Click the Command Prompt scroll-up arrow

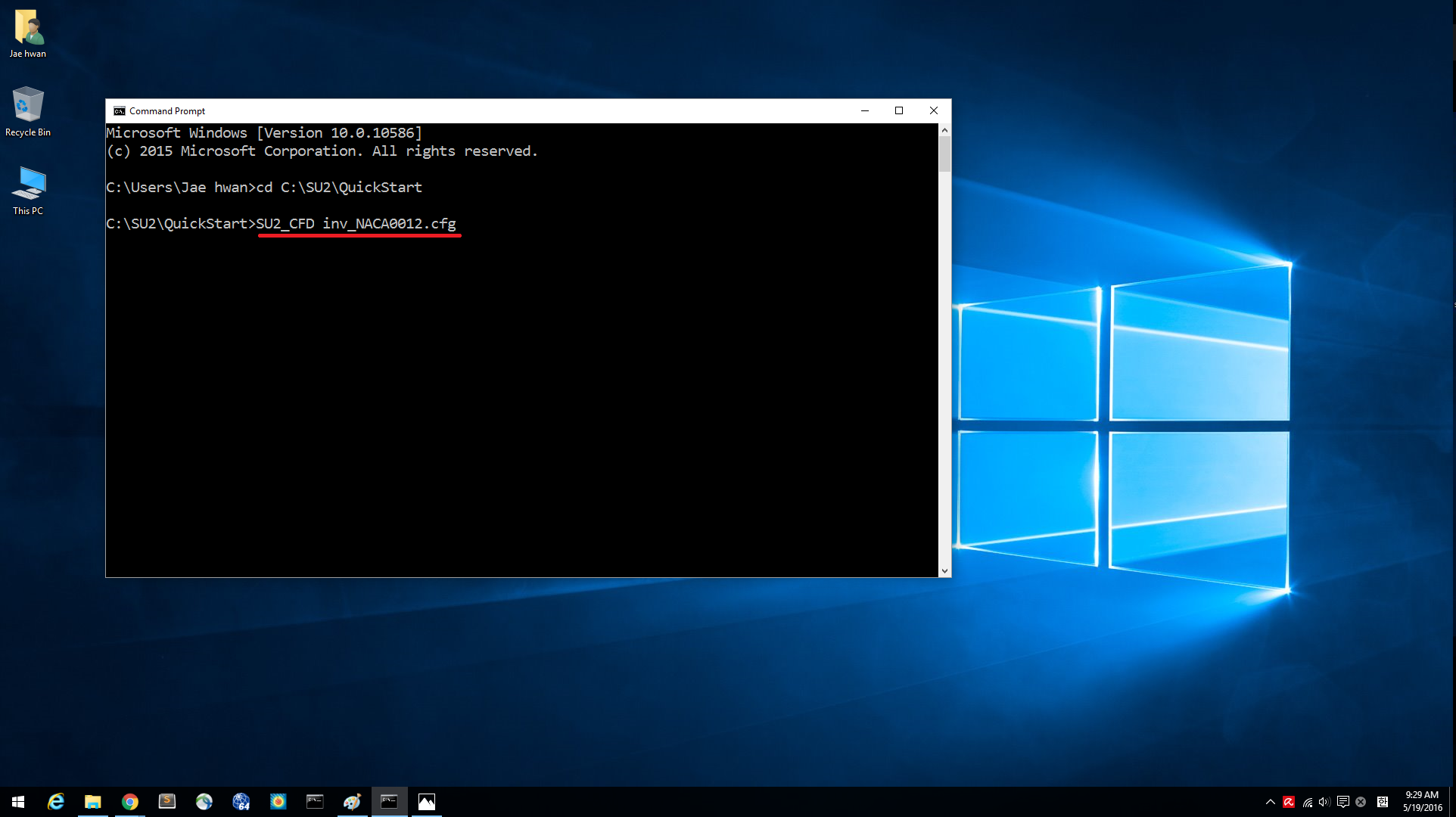click(x=944, y=130)
